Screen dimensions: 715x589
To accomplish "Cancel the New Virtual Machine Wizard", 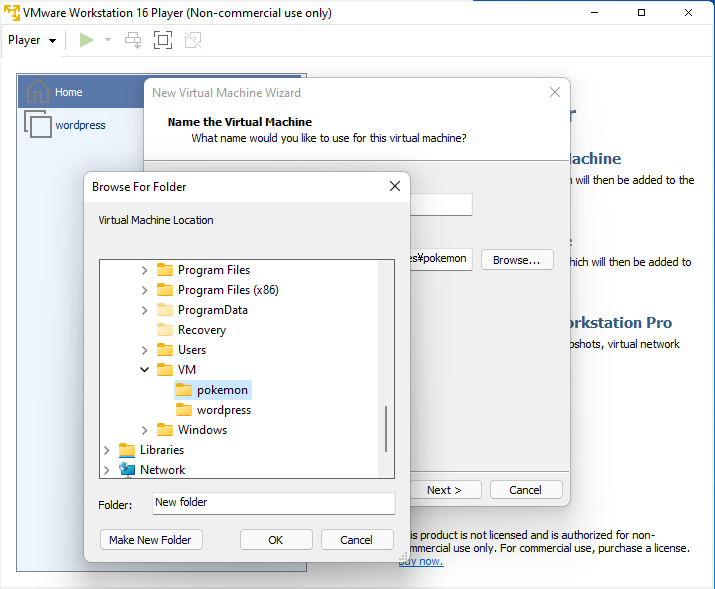I will click(x=526, y=490).
